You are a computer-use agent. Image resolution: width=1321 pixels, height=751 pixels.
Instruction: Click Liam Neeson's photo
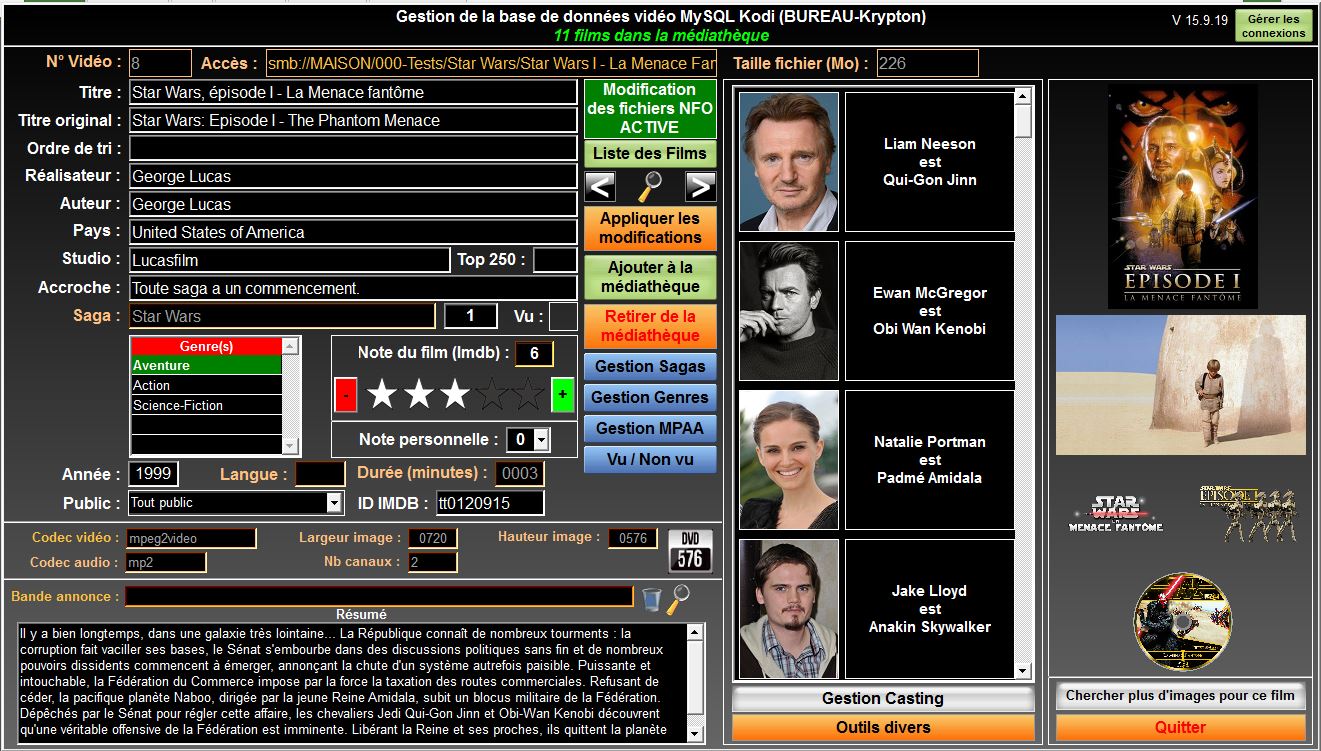coord(789,162)
